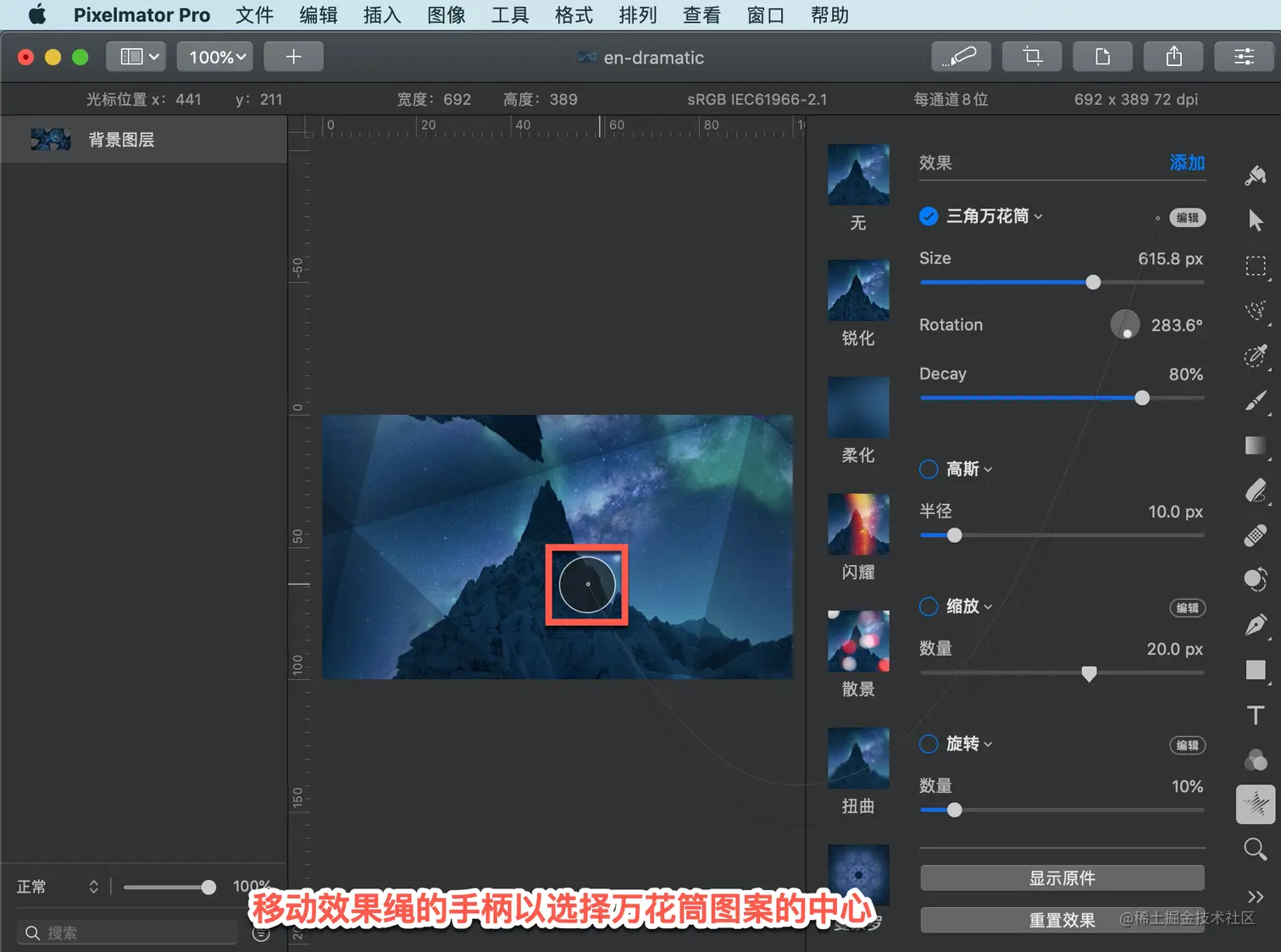This screenshot has width=1281, height=952.
Task: Open the 旋转 effect type dropdown
Action: pos(969,744)
